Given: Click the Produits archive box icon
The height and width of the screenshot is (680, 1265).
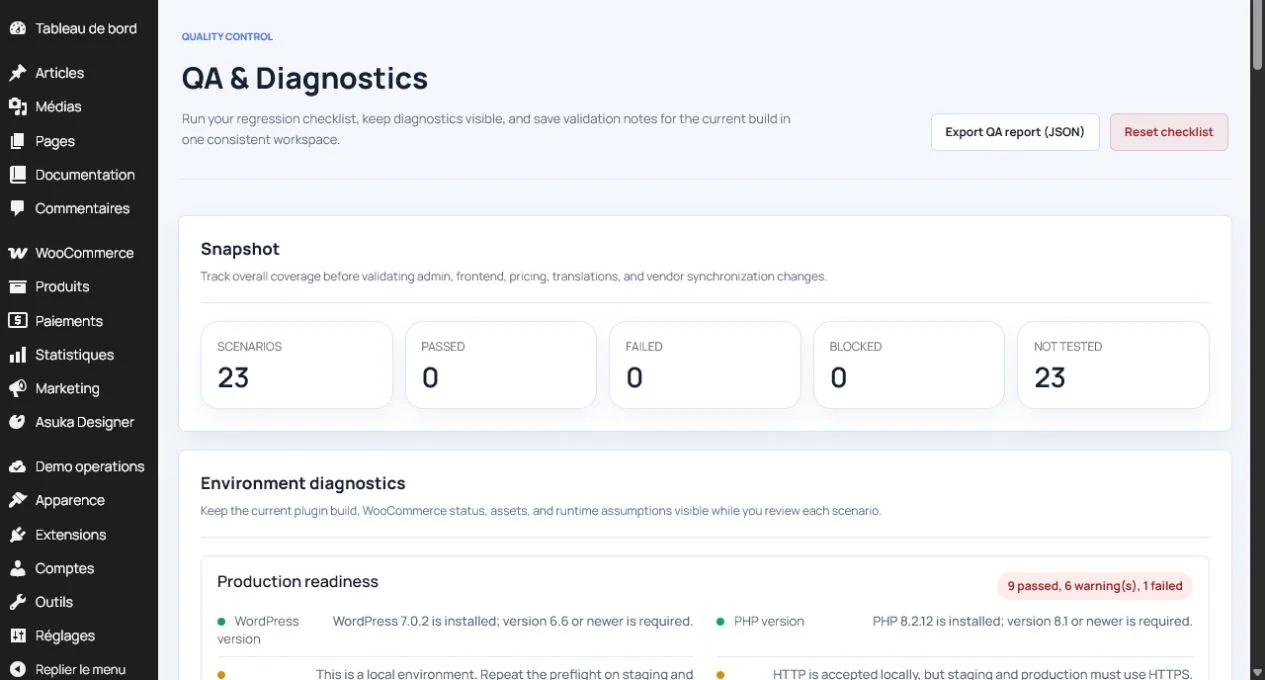Looking at the screenshot, I should (17, 287).
